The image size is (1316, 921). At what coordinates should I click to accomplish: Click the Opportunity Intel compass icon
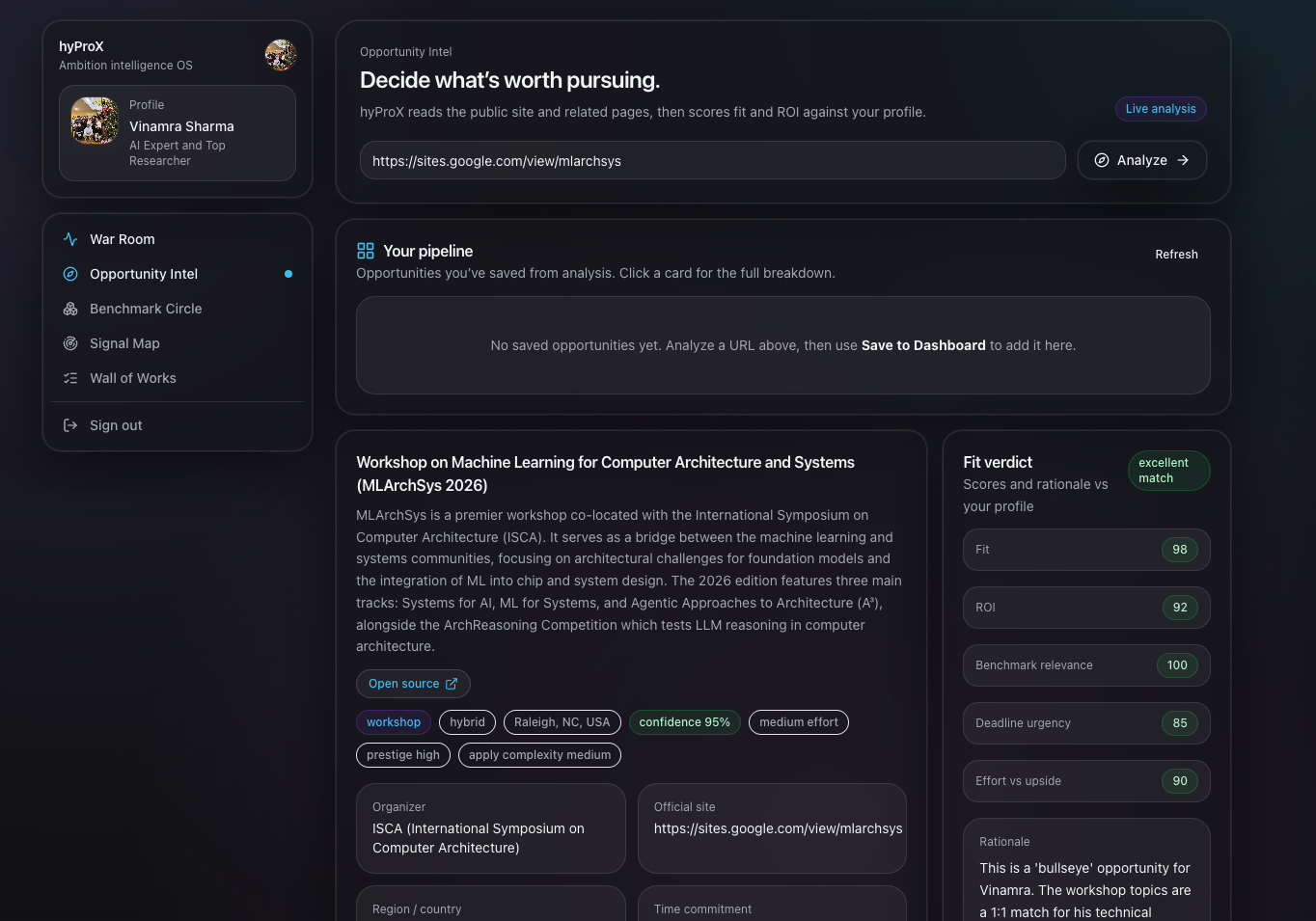70,274
